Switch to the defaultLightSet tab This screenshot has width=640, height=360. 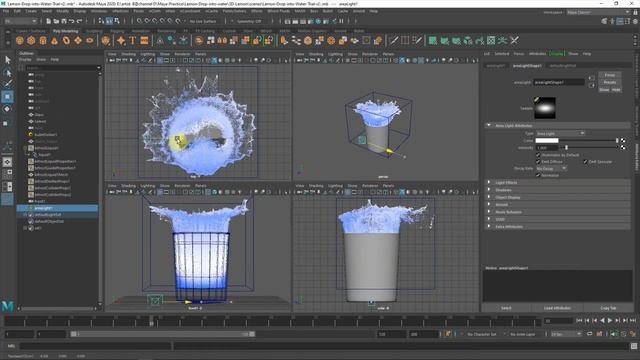(x=563, y=65)
